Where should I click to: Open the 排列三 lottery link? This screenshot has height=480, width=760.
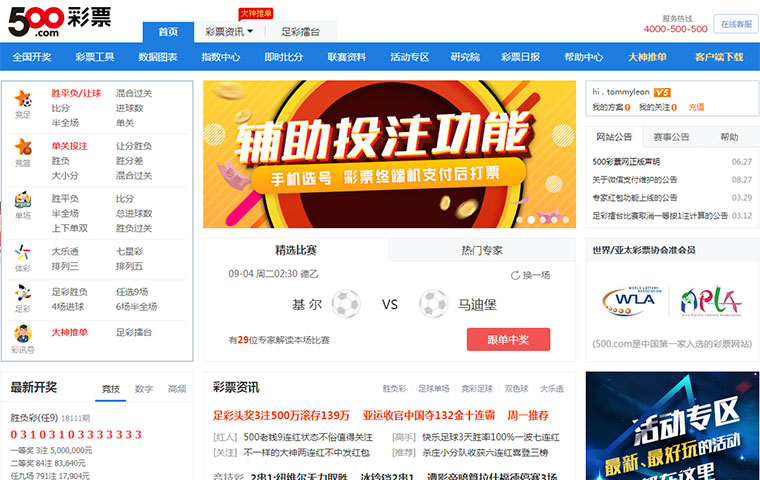pyautogui.click(x=65, y=266)
